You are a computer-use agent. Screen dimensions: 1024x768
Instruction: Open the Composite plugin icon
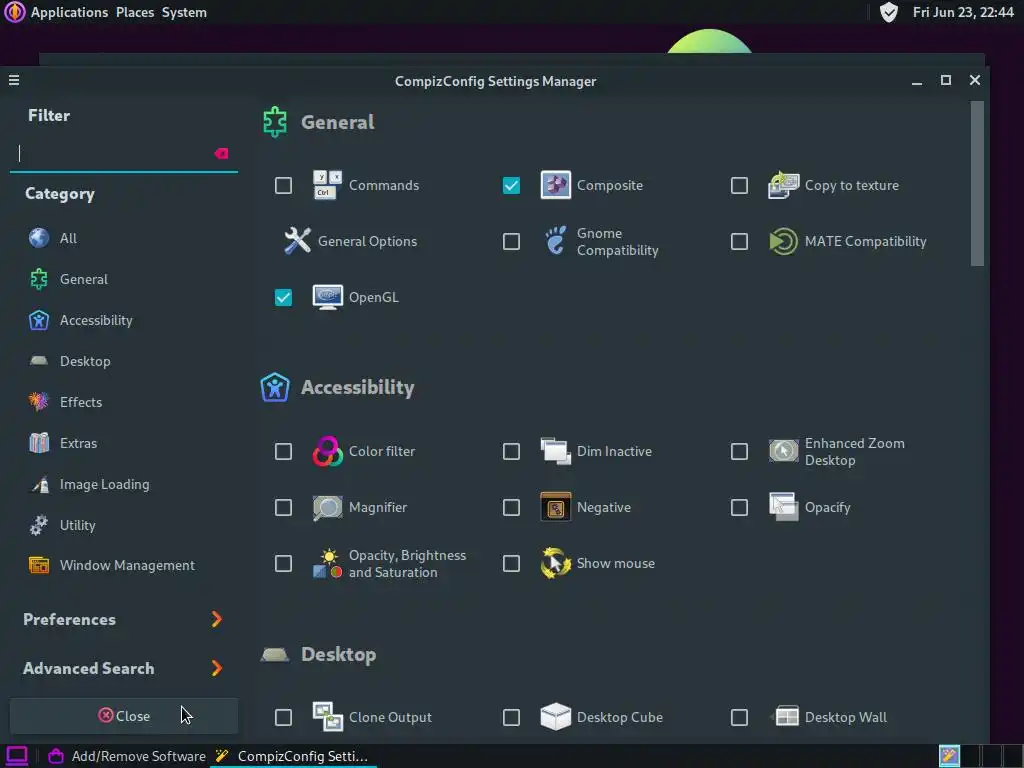click(x=555, y=185)
